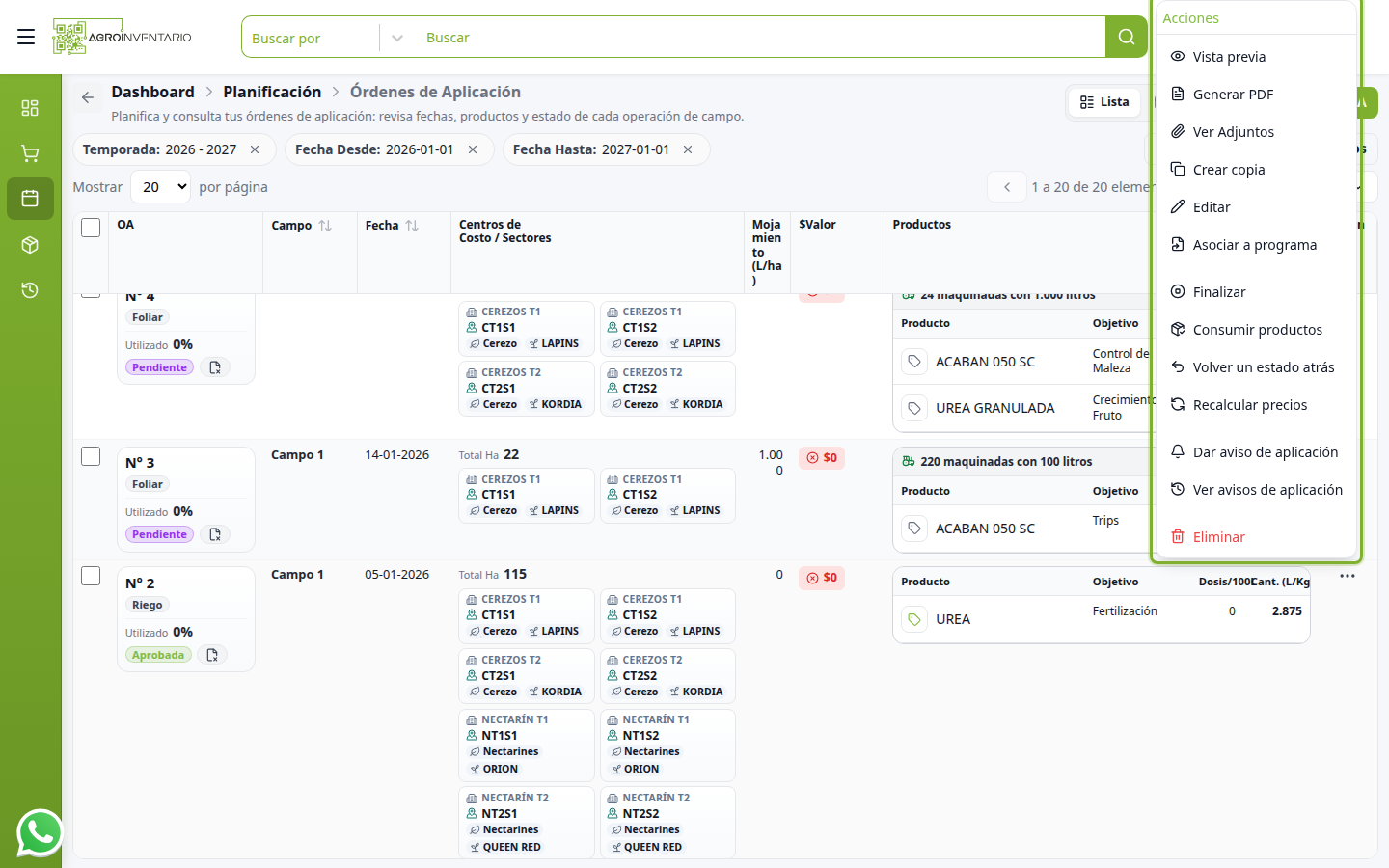Go to previous page of results

[1007, 187]
